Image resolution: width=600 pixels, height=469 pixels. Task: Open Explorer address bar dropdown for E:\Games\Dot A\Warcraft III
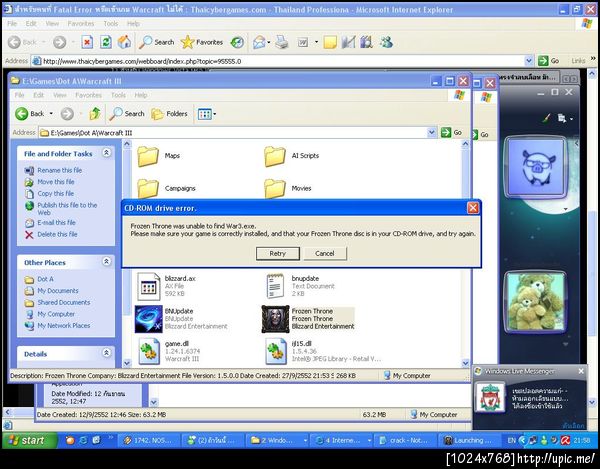[431, 132]
